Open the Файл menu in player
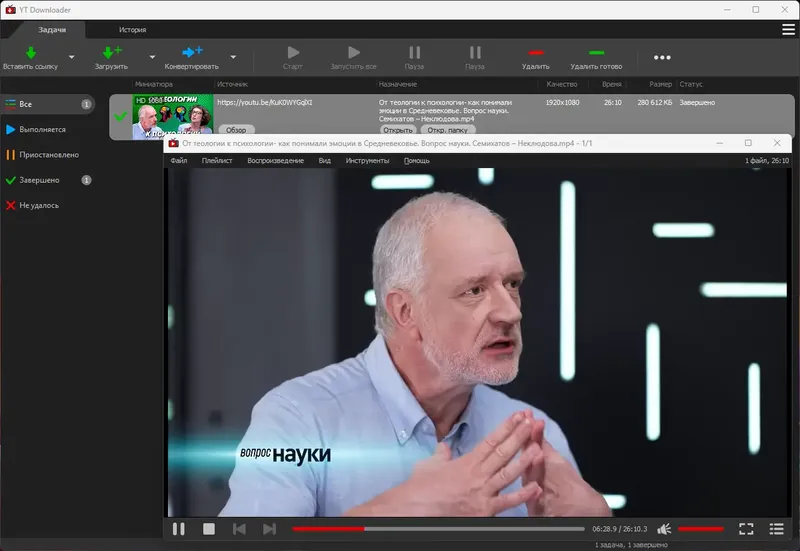 pyautogui.click(x=179, y=160)
